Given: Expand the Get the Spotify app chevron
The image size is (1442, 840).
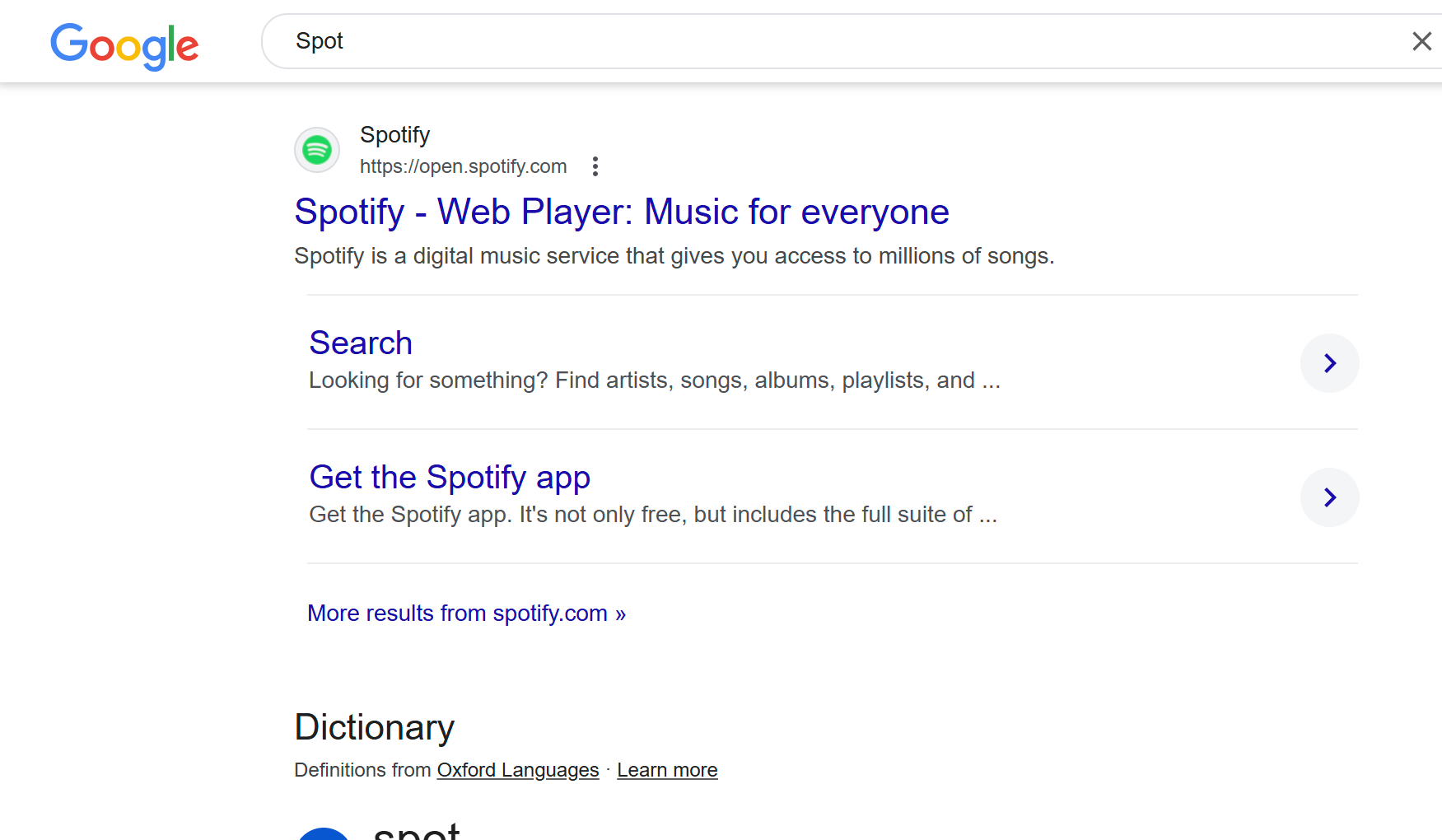Looking at the screenshot, I should (1329, 497).
